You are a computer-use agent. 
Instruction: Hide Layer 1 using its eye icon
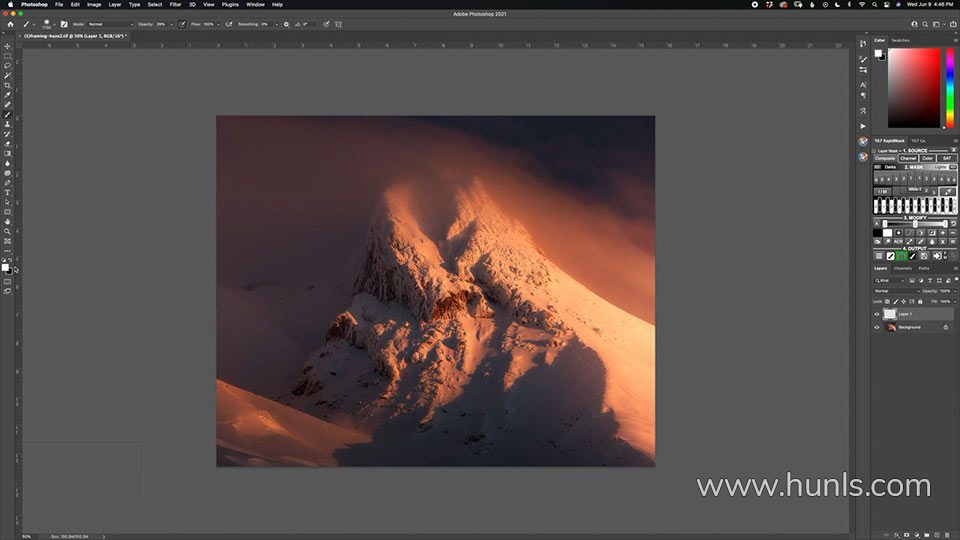click(x=877, y=314)
